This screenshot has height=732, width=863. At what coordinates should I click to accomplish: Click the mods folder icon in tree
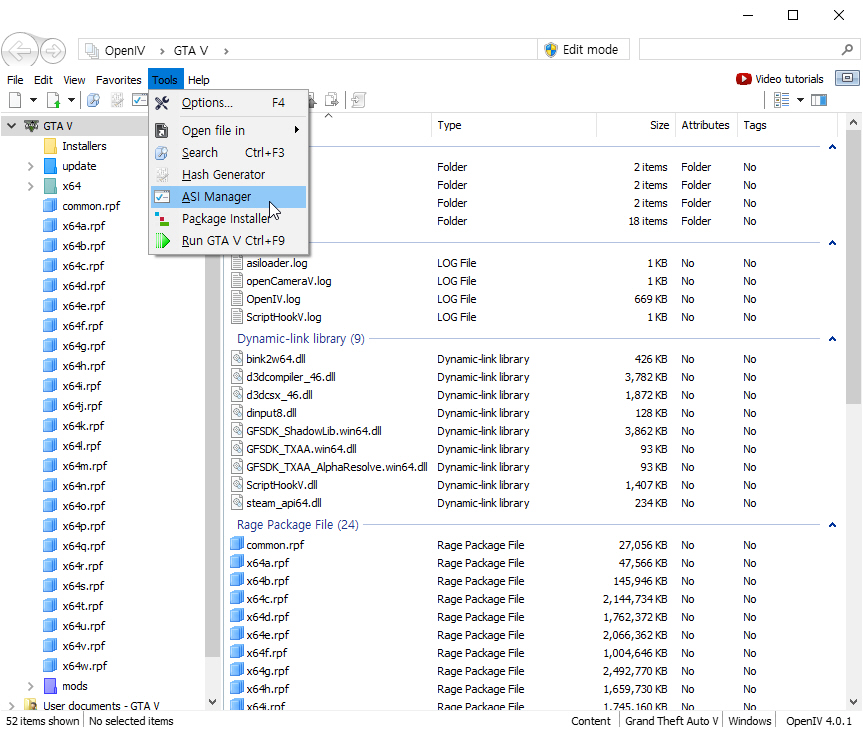point(50,686)
